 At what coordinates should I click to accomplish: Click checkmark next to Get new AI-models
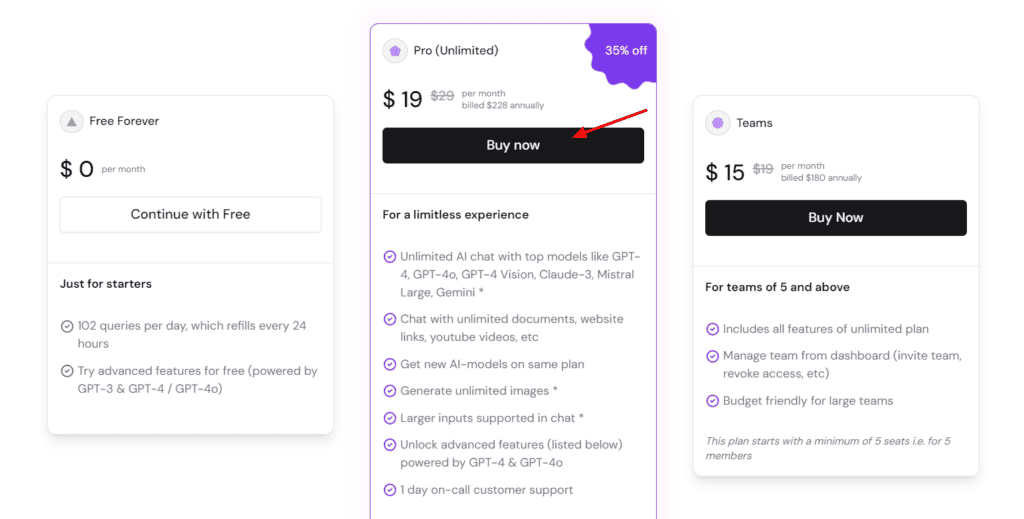(x=390, y=364)
